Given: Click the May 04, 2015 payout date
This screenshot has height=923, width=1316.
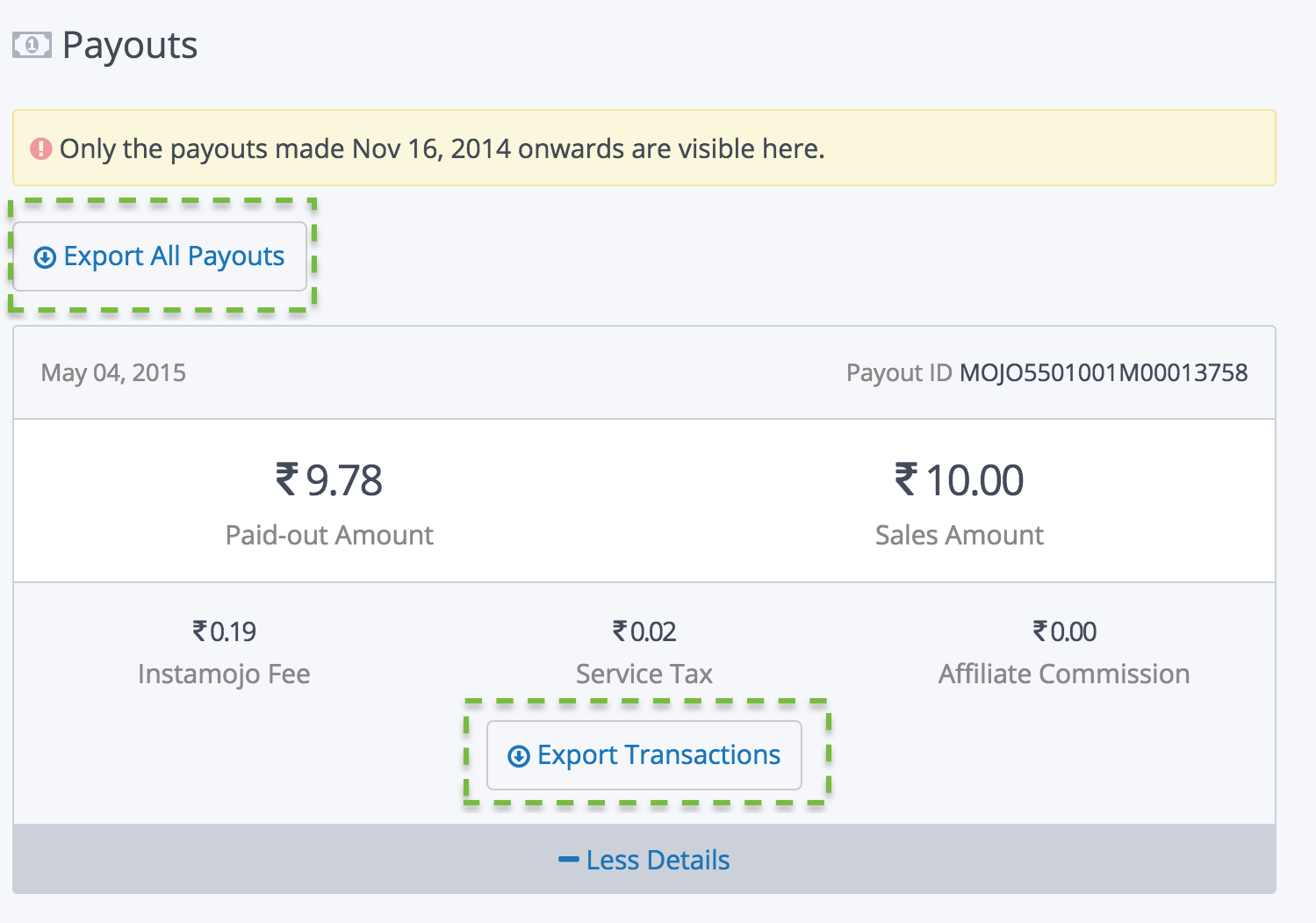Looking at the screenshot, I should coord(113,372).
